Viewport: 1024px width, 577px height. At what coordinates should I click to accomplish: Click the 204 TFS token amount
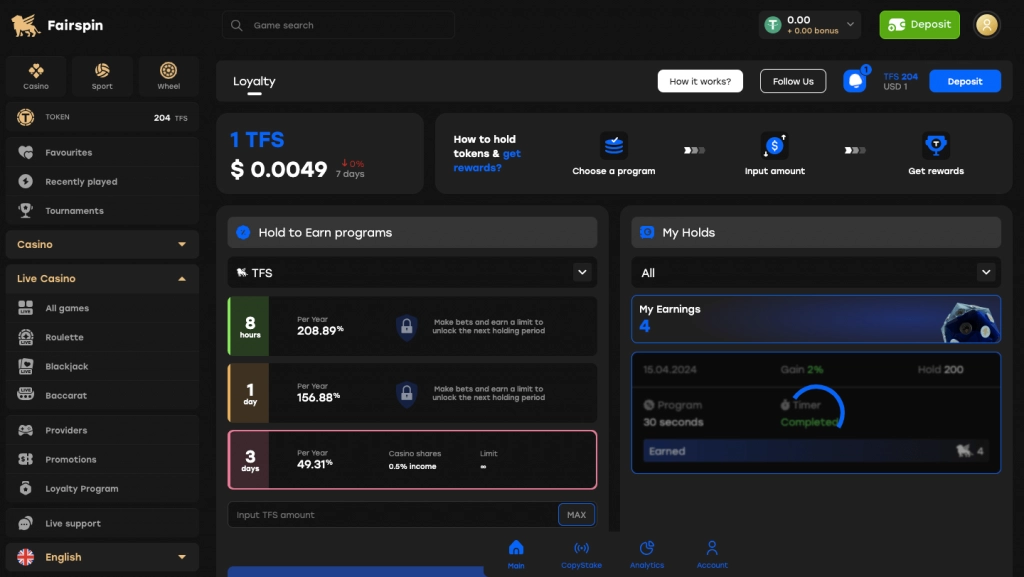170,117
